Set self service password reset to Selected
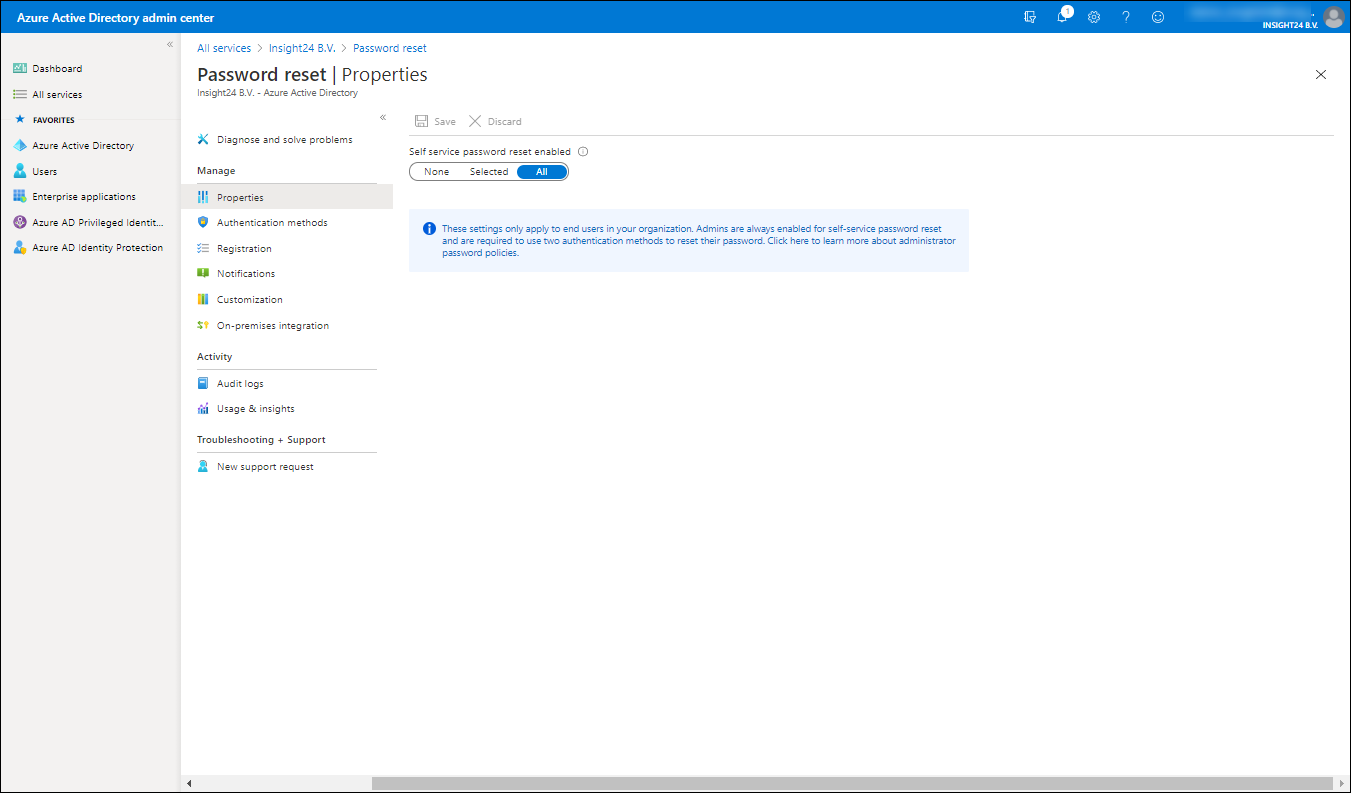This screenshot has height=793, width=1351. [x=489, y=172]
